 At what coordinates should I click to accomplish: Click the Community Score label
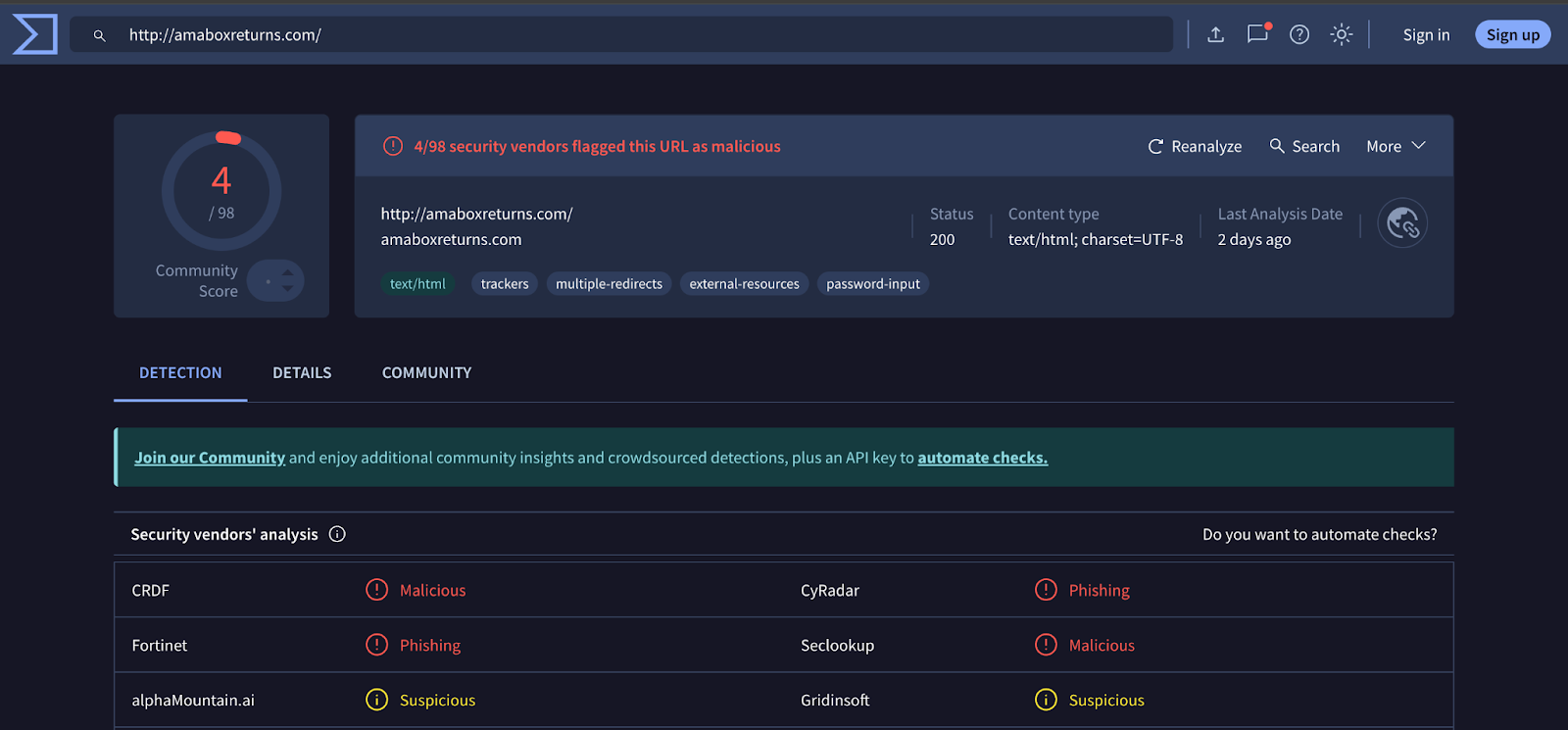point(196,280)
